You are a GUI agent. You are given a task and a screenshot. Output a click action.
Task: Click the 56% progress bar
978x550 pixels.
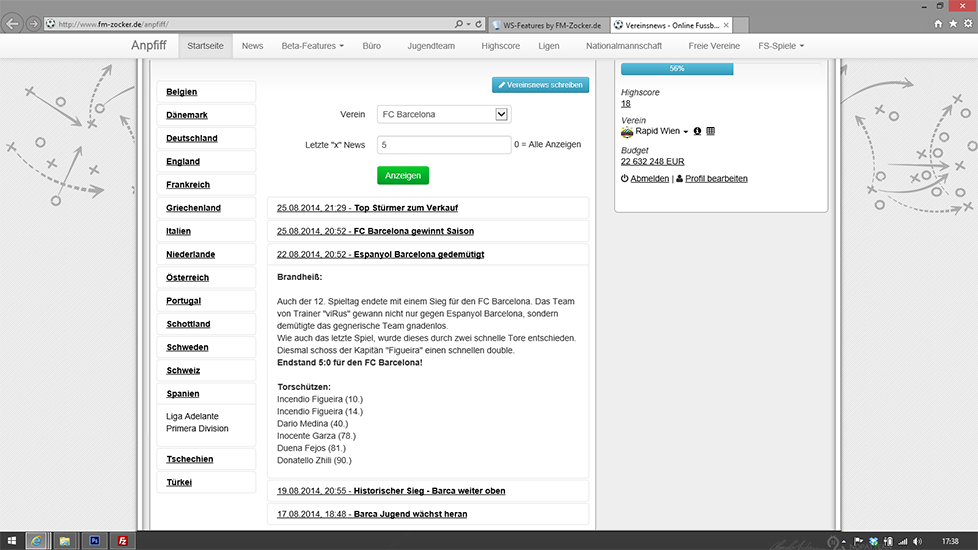[677, 69]
